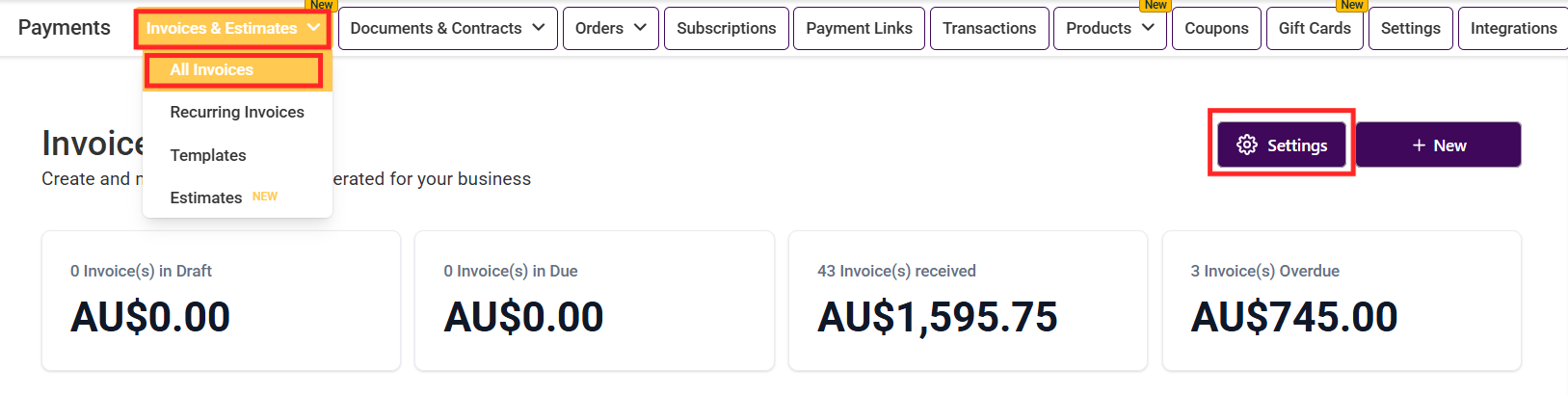
Task: Switch to the Payment Links tab
Action: (859, 28)
